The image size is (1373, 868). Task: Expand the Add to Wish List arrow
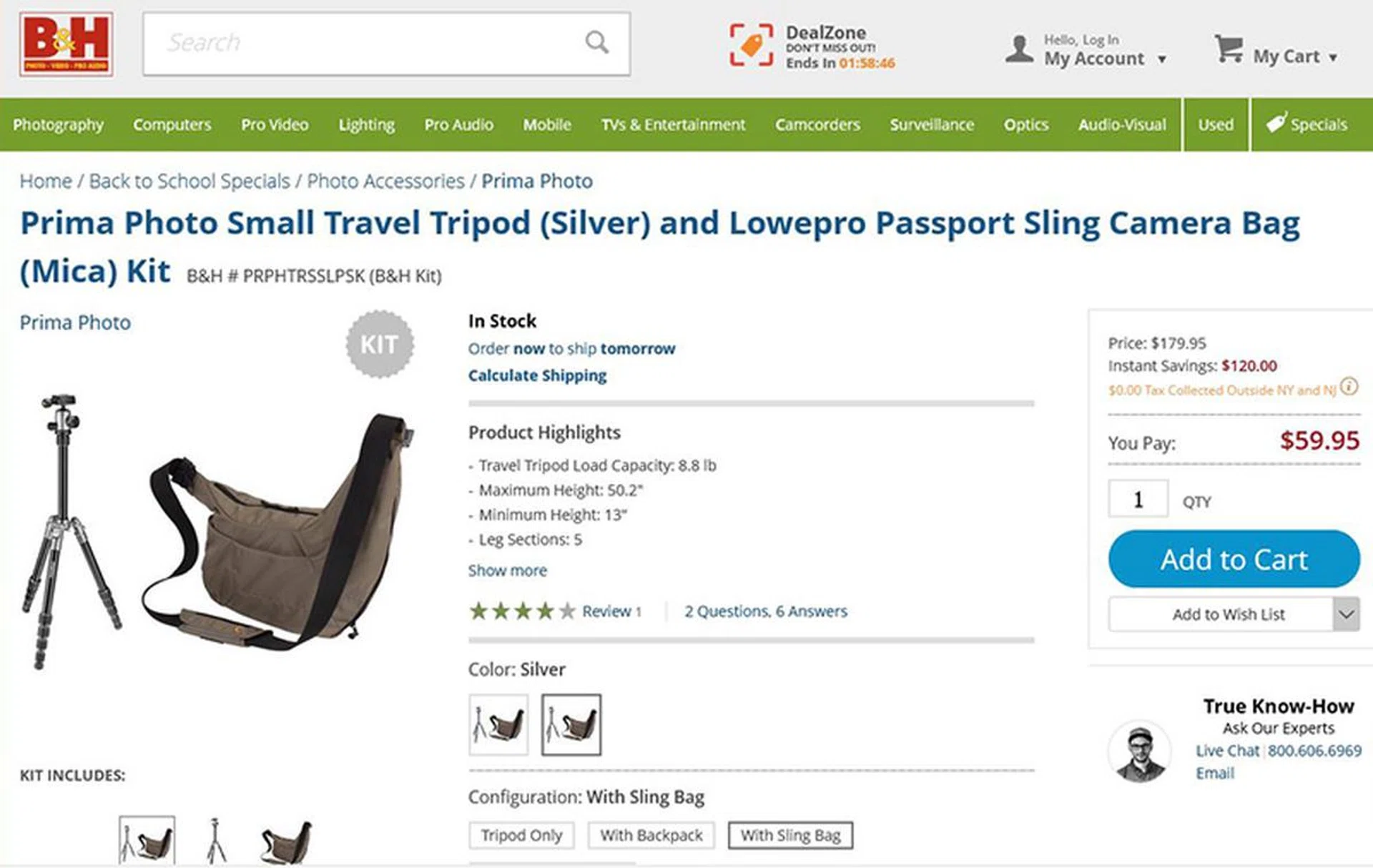click(x=1346, y=614)
